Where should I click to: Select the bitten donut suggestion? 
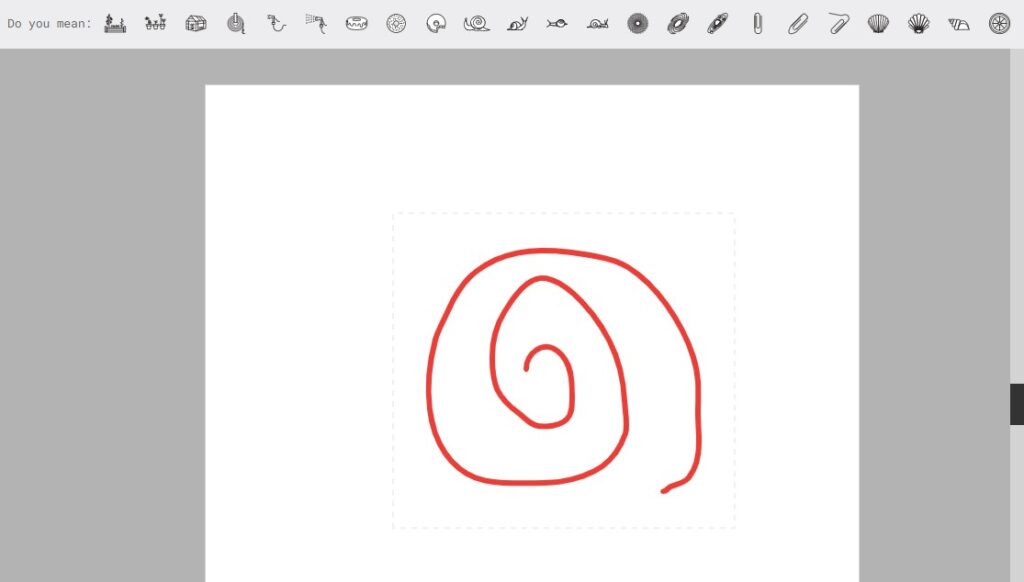[436, 24]
